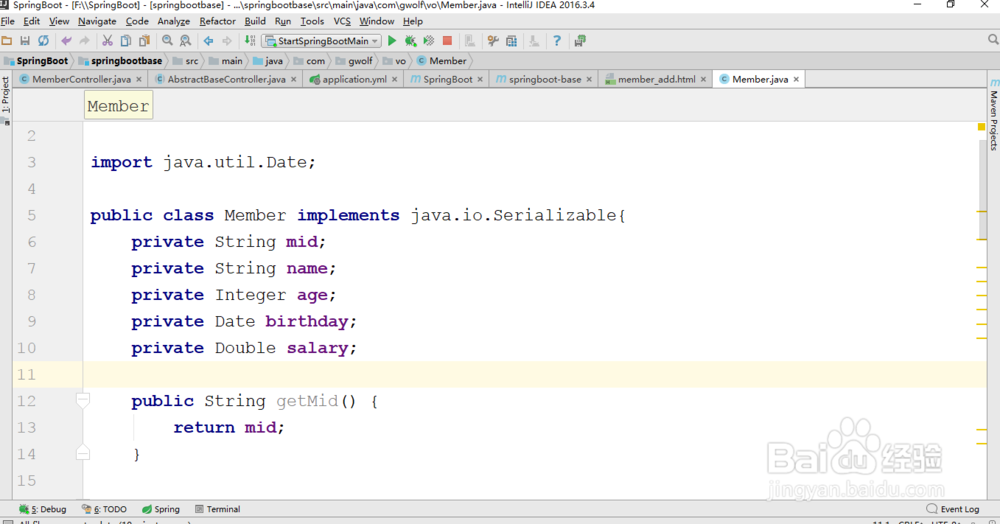The image size is (1000, 524).
Task: Click the Member class breadcrumb
Action: [442, 61]
